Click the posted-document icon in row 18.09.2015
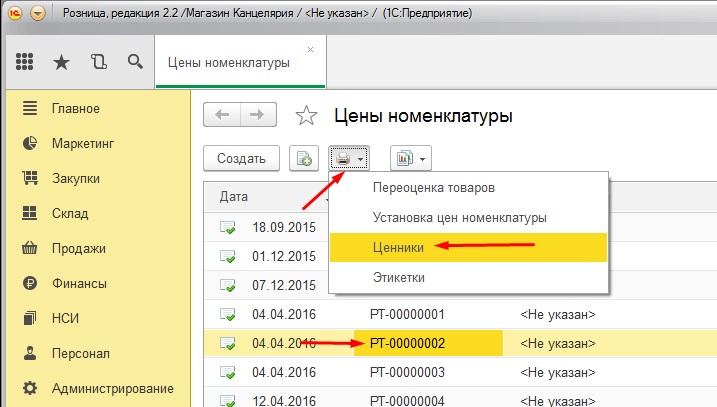 click(x=228, y=227)
